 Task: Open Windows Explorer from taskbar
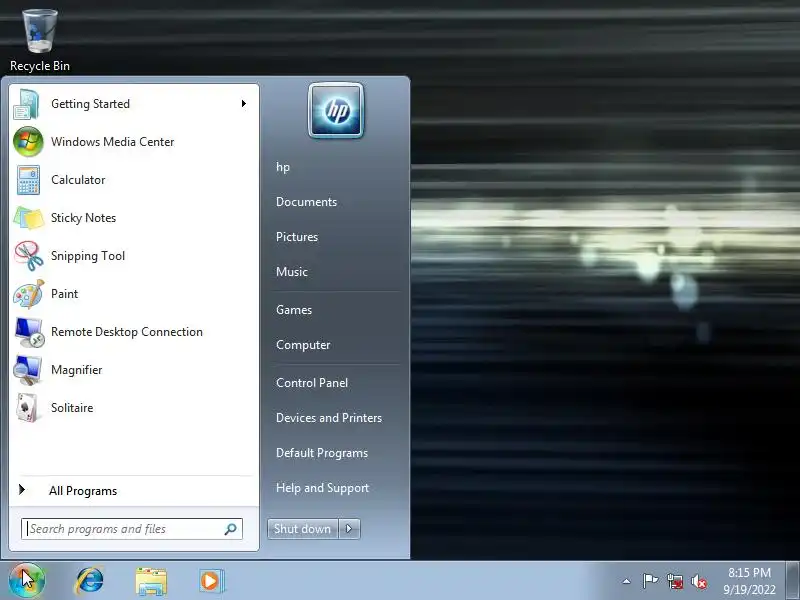tap(151, 581)
